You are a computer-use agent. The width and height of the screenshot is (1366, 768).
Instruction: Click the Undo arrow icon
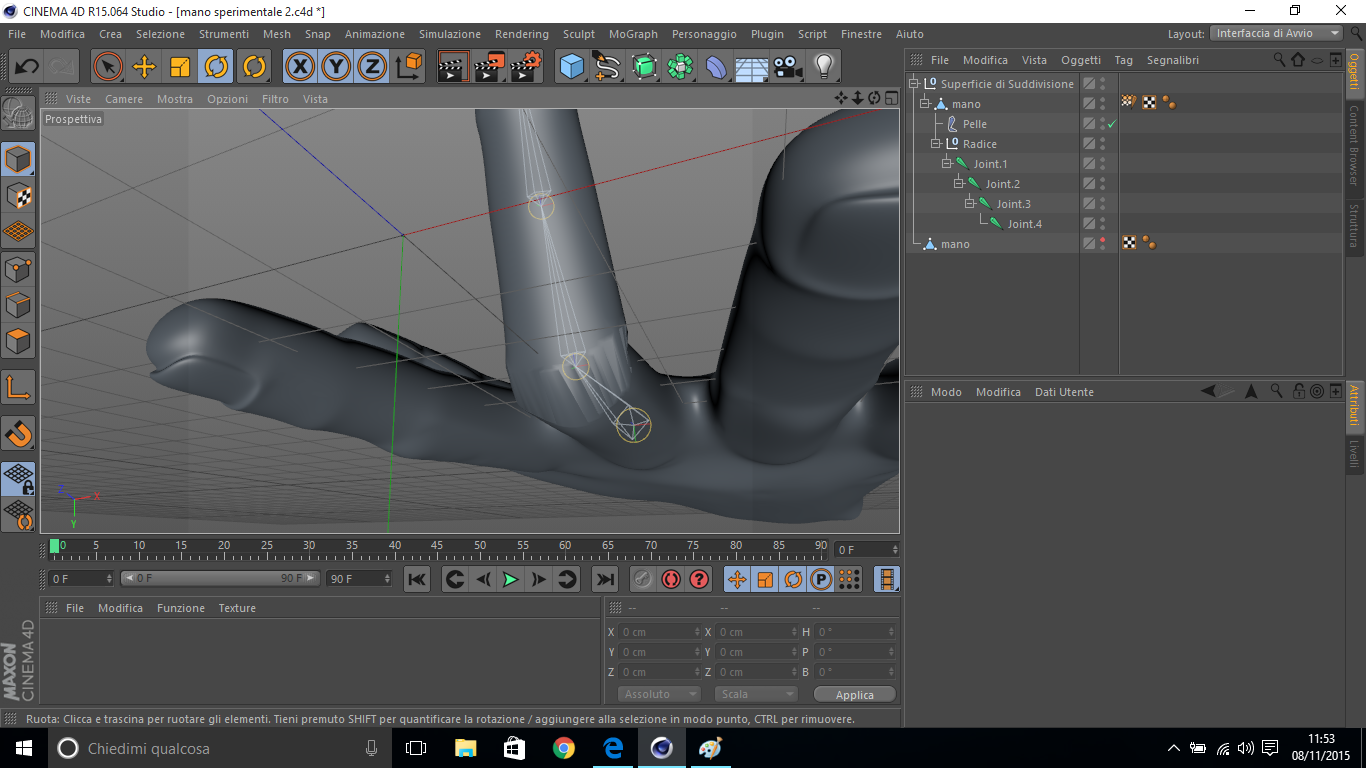tap(27, 67)
